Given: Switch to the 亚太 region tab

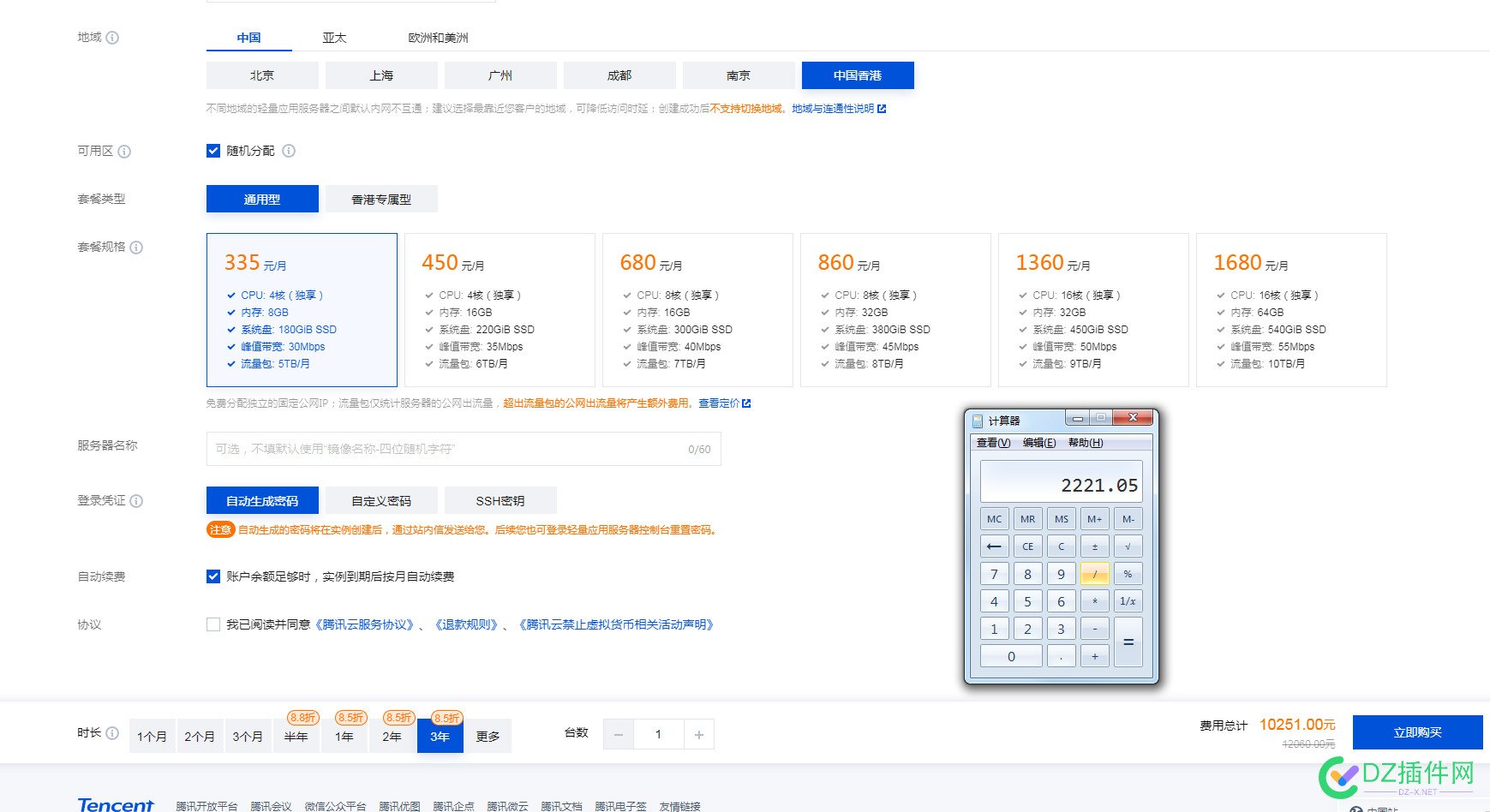Looking at the screenshot, I should click(x=334, y=38).
